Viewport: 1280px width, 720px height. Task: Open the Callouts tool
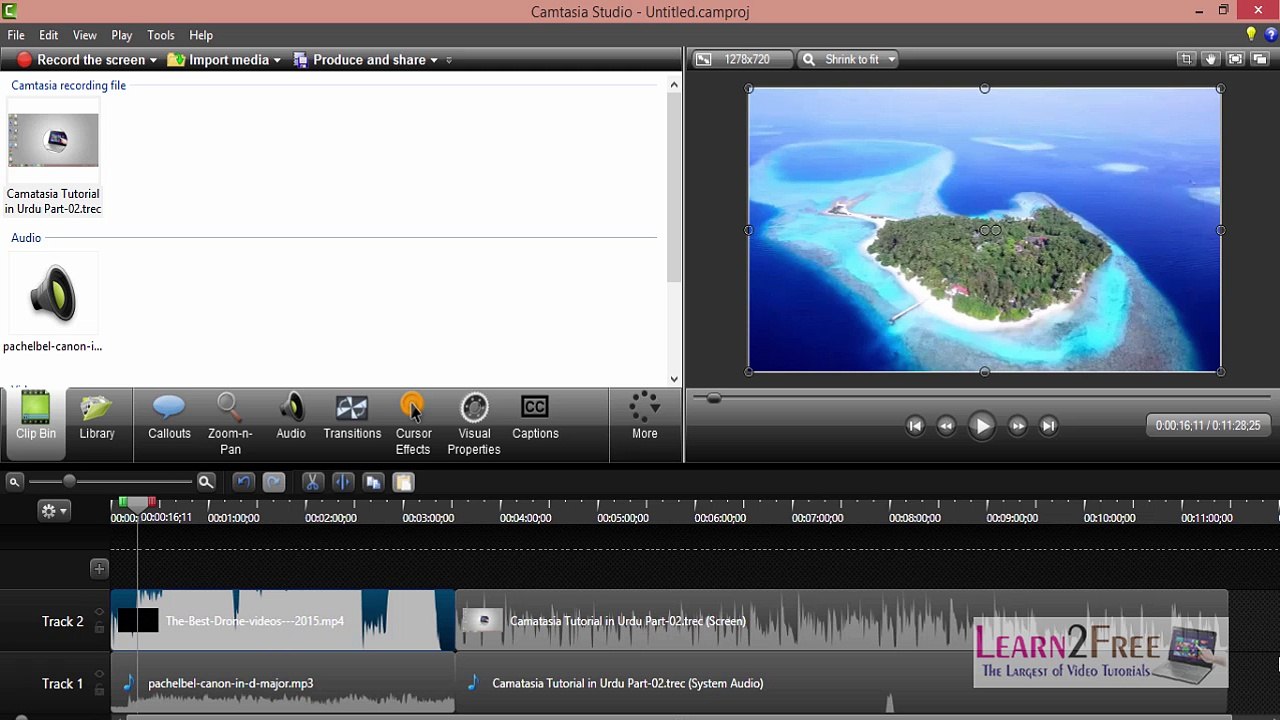[x=169, y=417]
